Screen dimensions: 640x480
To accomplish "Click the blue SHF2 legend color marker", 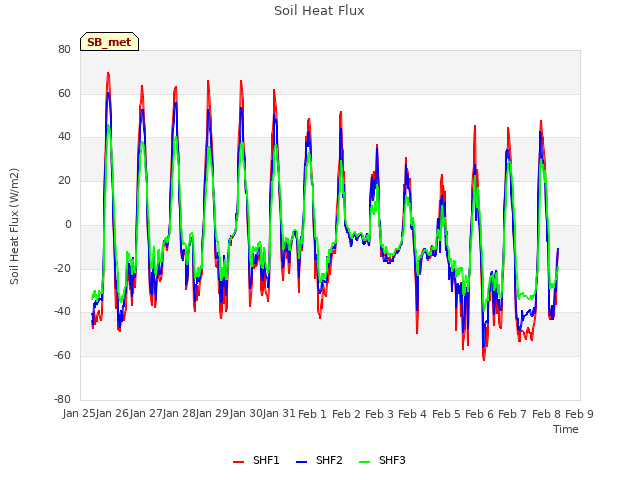I will pos(301,462).
